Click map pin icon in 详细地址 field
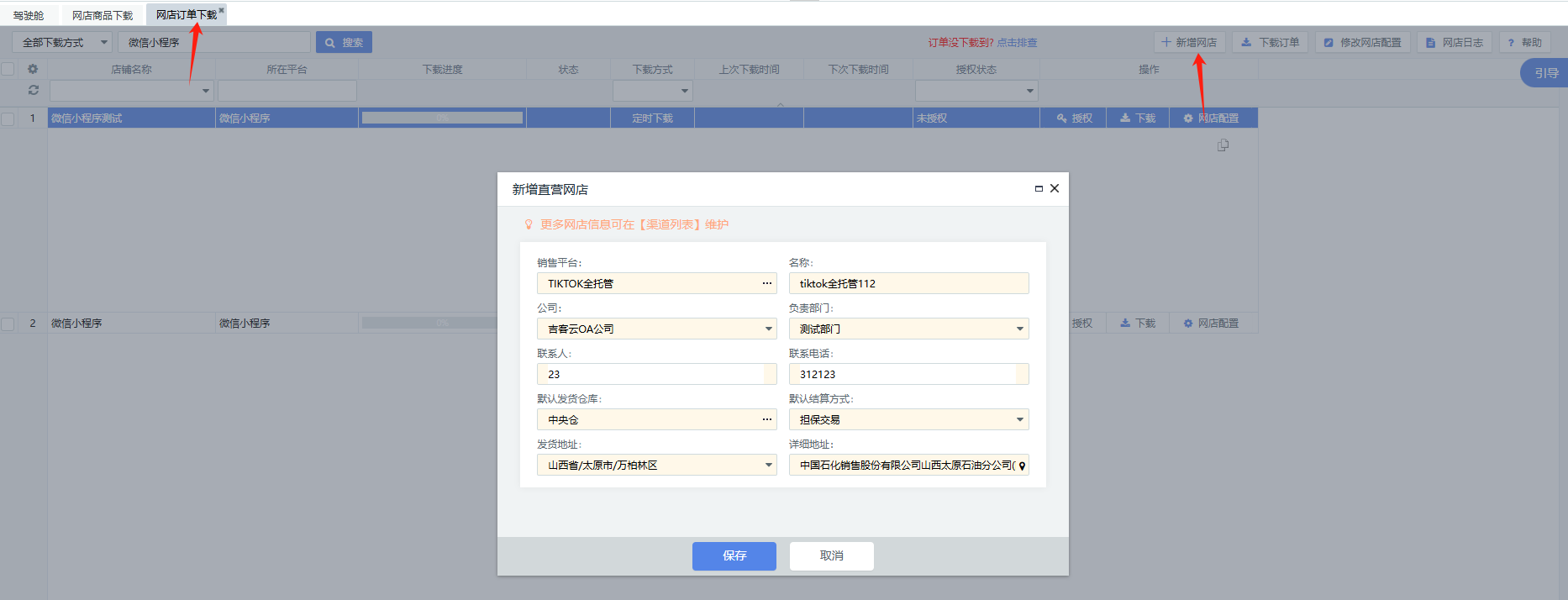Screen dimensions: 1568x600 point(1022,466)
